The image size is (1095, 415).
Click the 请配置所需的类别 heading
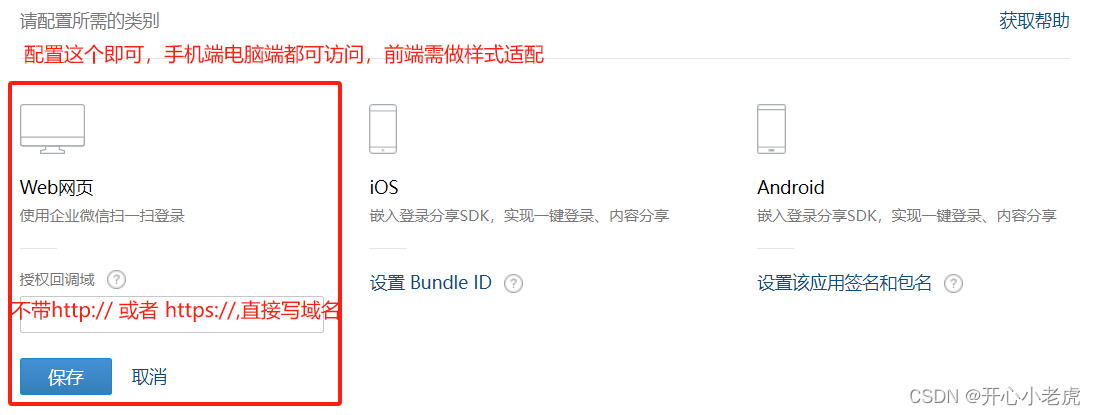click(x=89, y=22)
